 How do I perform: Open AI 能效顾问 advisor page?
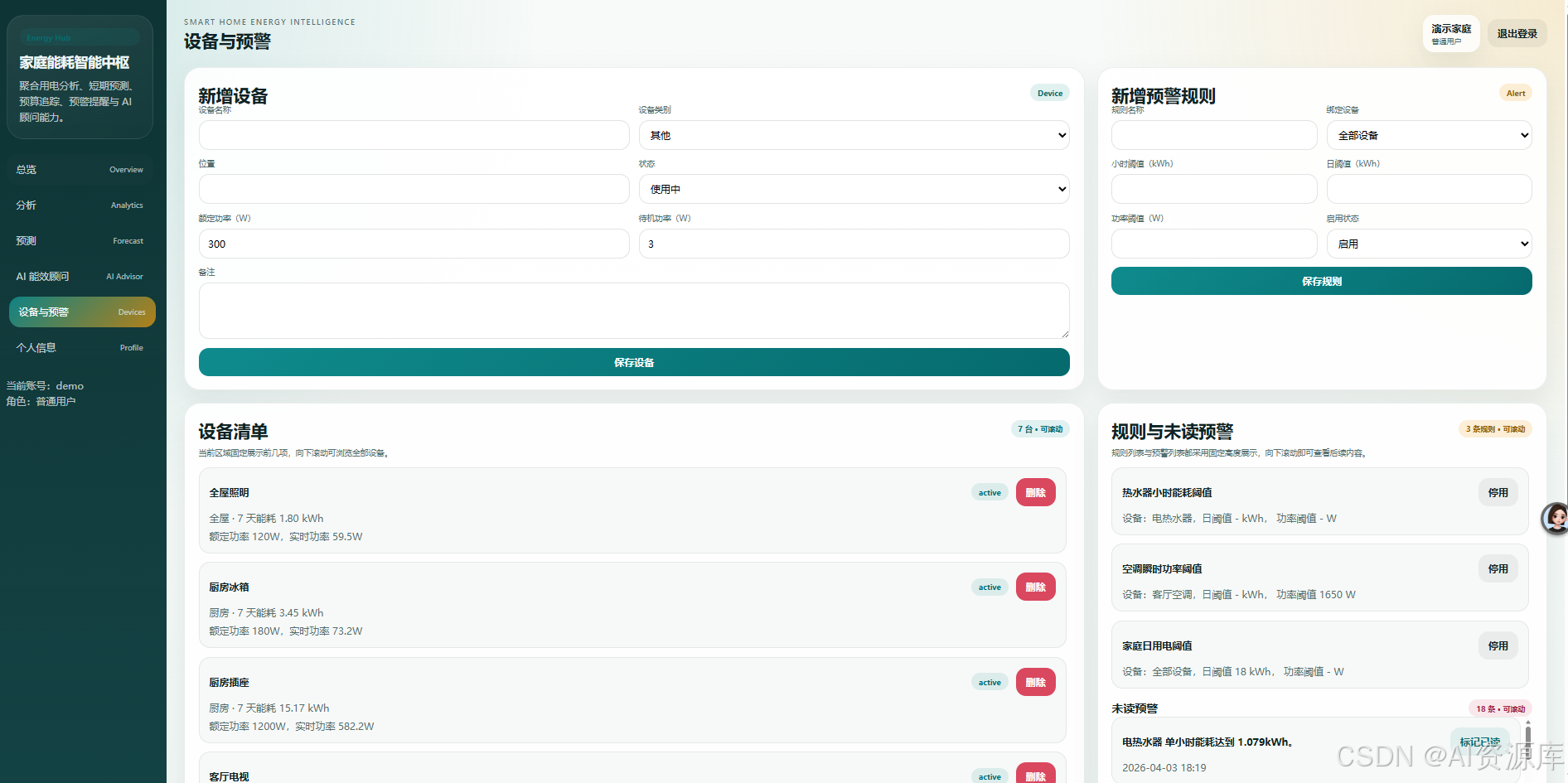coord(81,277)
